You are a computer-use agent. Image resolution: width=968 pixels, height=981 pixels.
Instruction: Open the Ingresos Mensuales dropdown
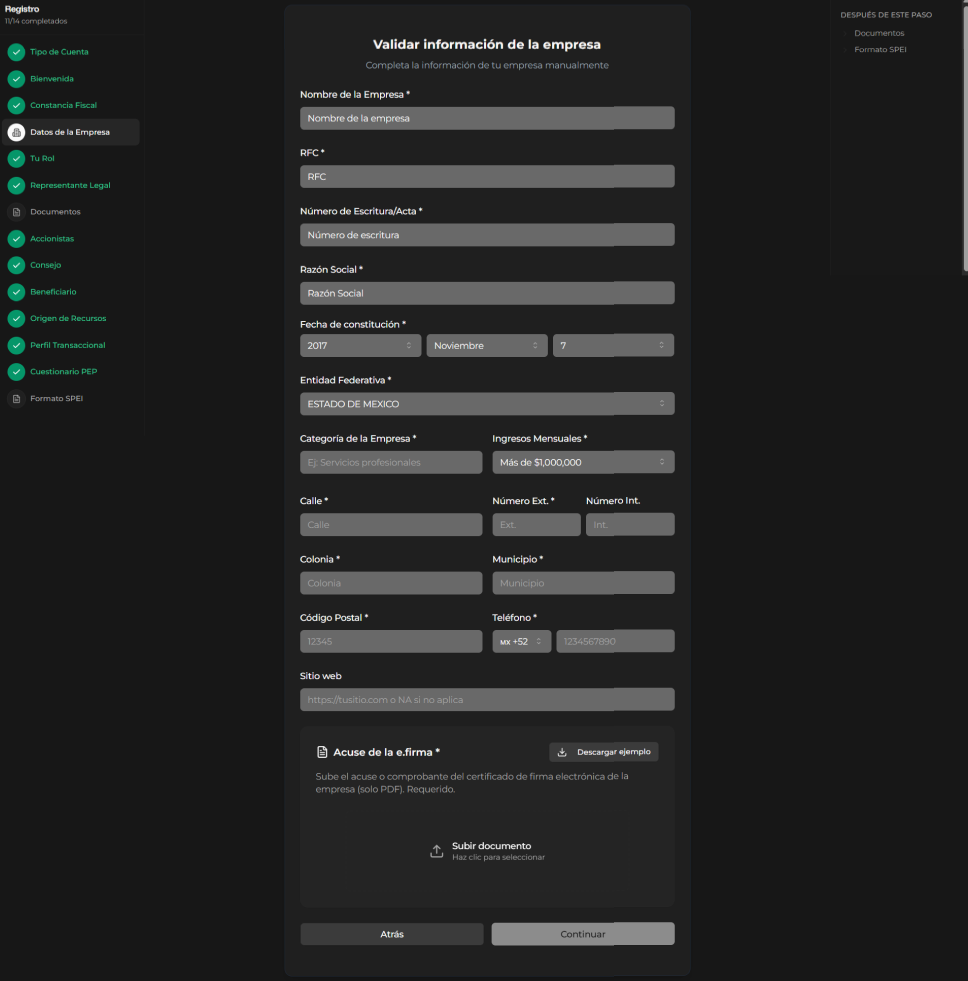[x=583, y=462]
